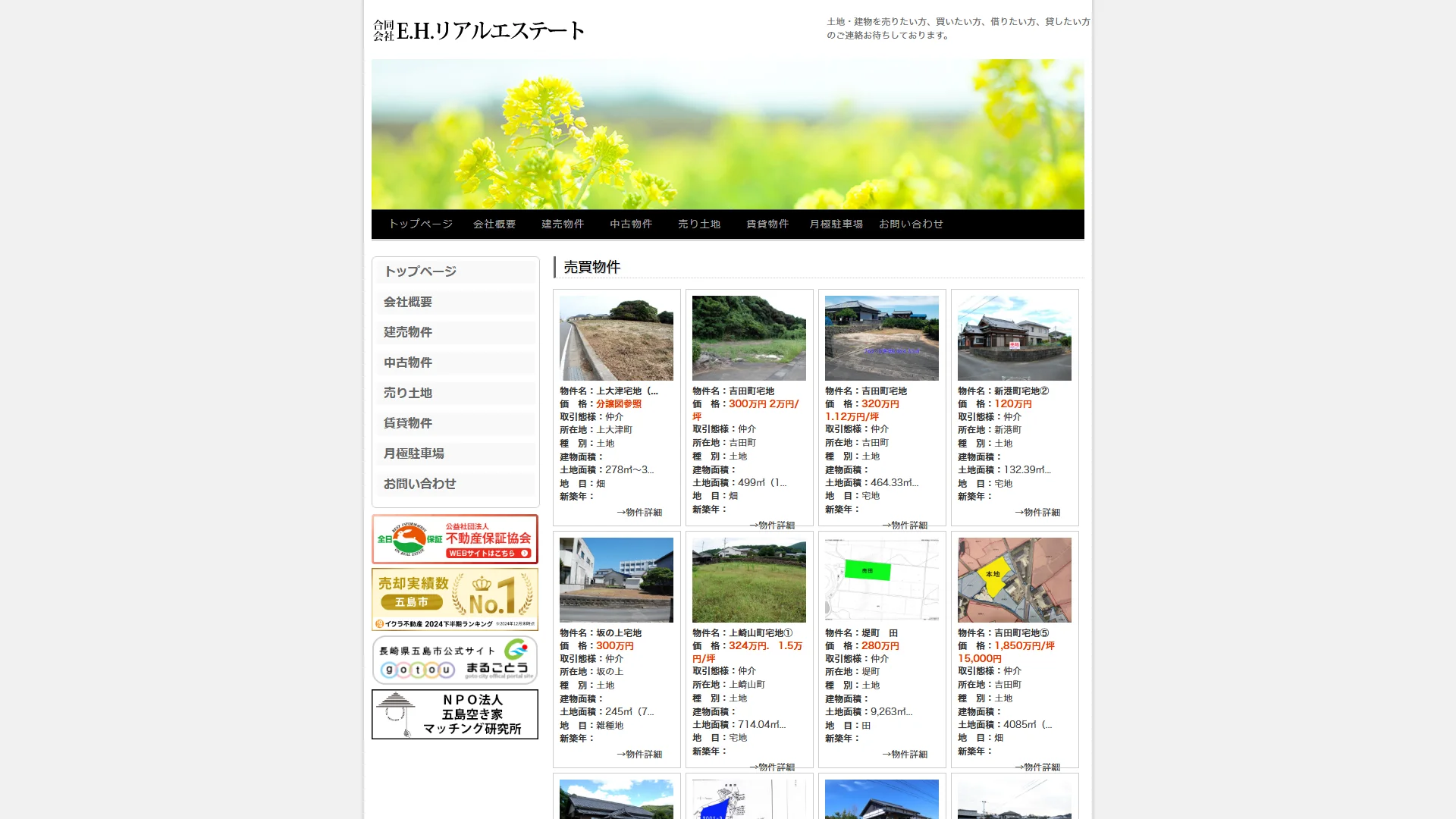Click the 物件名：新港町宅地② title text
Viewport: 1456px width, 819px height.
(1003, 391)
